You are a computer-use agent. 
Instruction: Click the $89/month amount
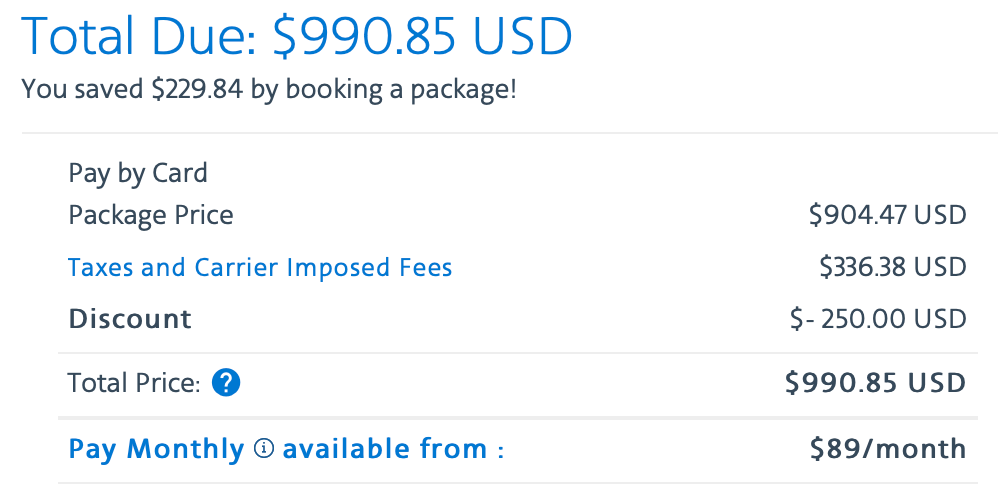pyautogui.click(x=888, y=449)
